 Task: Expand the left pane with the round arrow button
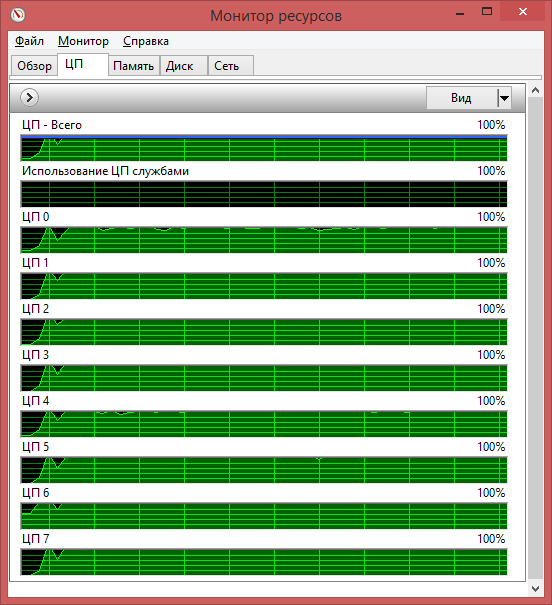(29, 98)
